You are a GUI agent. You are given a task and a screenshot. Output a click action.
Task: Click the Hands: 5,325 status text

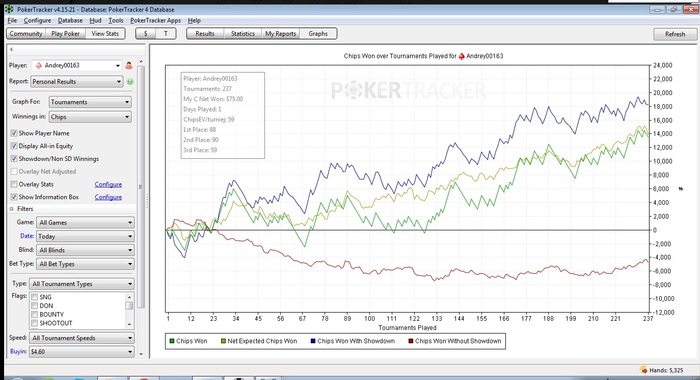tap(666, 370)
